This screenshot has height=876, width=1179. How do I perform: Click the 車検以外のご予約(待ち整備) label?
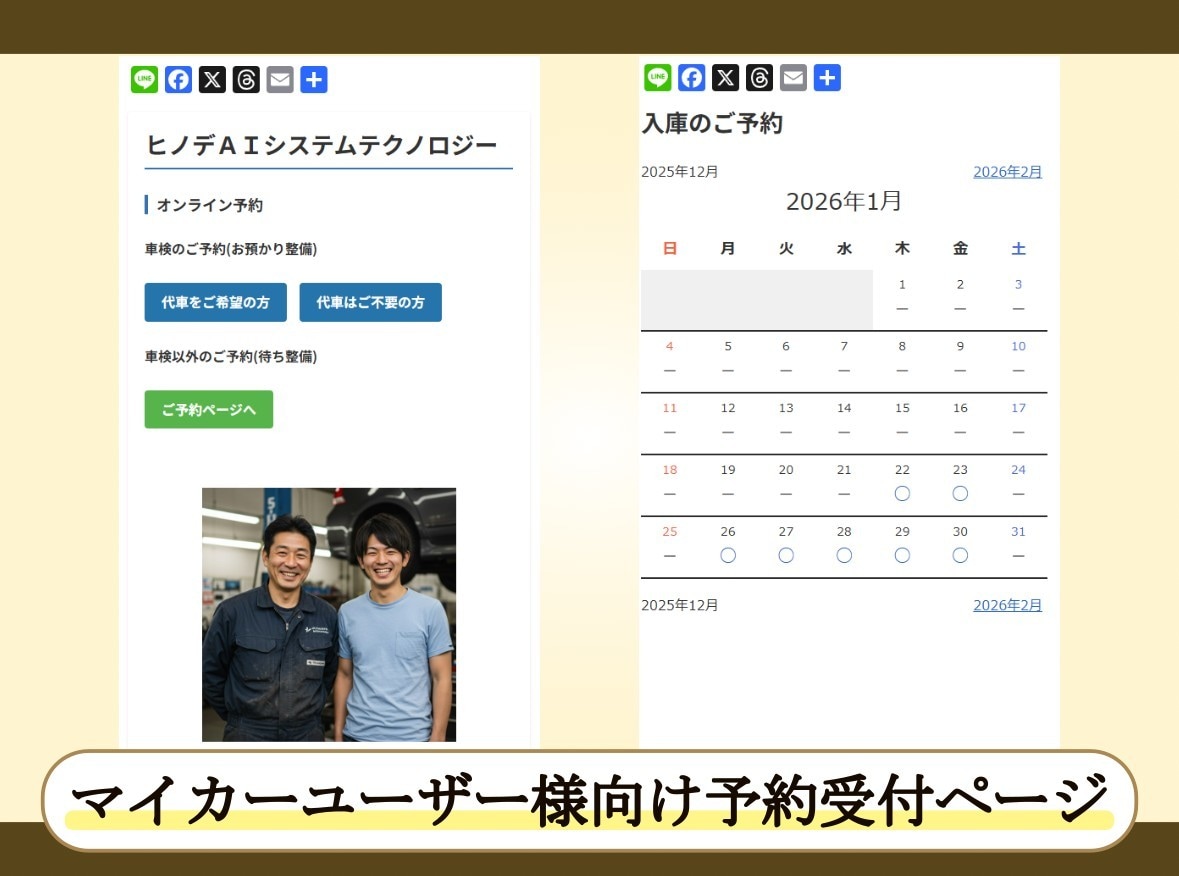231,356
